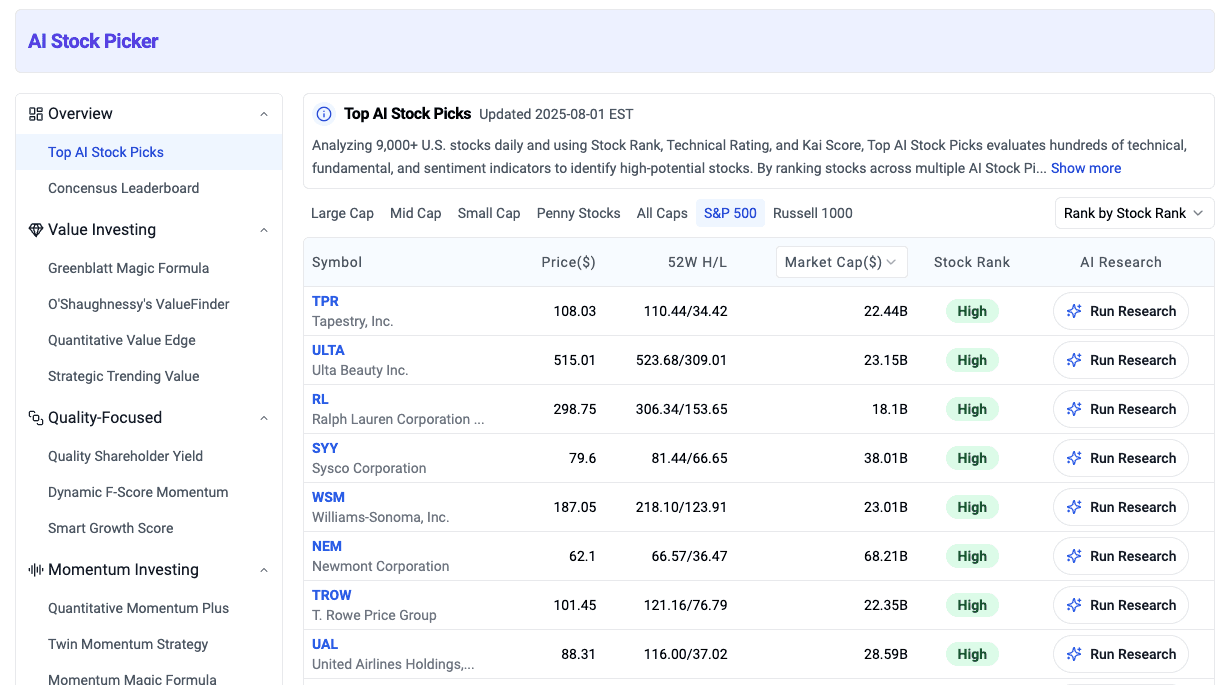Switch to the Large Cap tab
This screenshot has width=1223, height=685.
click(x=342, y=213)
